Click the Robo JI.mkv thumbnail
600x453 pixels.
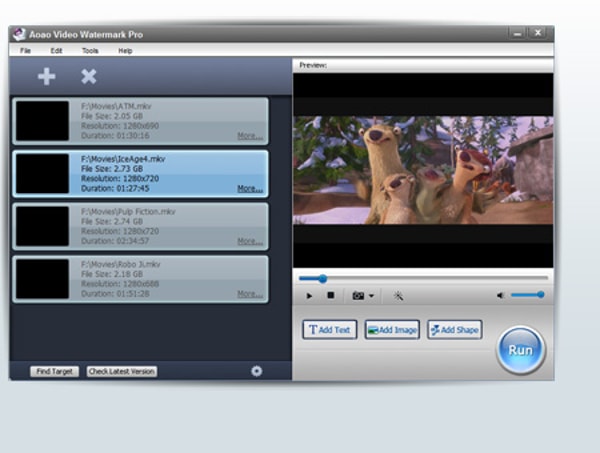[42, 279]
